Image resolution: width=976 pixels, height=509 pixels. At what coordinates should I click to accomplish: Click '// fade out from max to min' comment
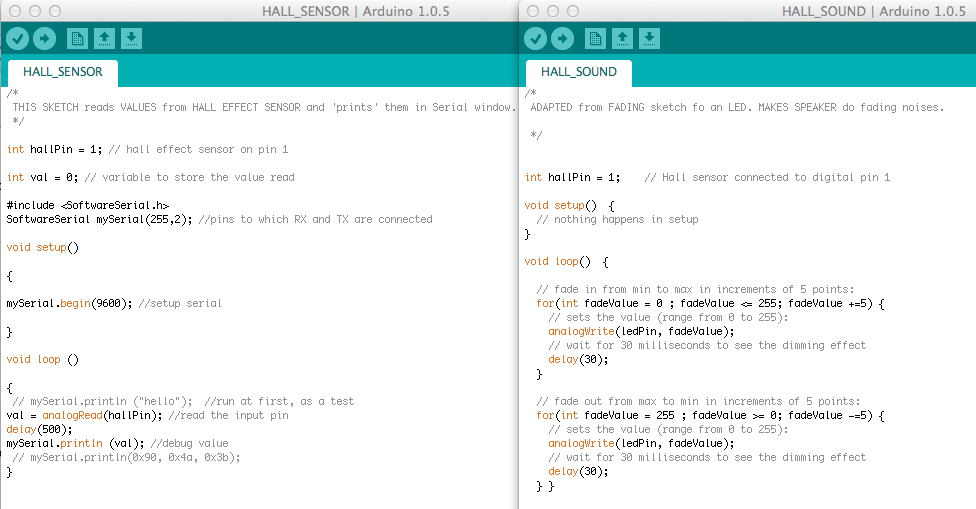(698, 401)
